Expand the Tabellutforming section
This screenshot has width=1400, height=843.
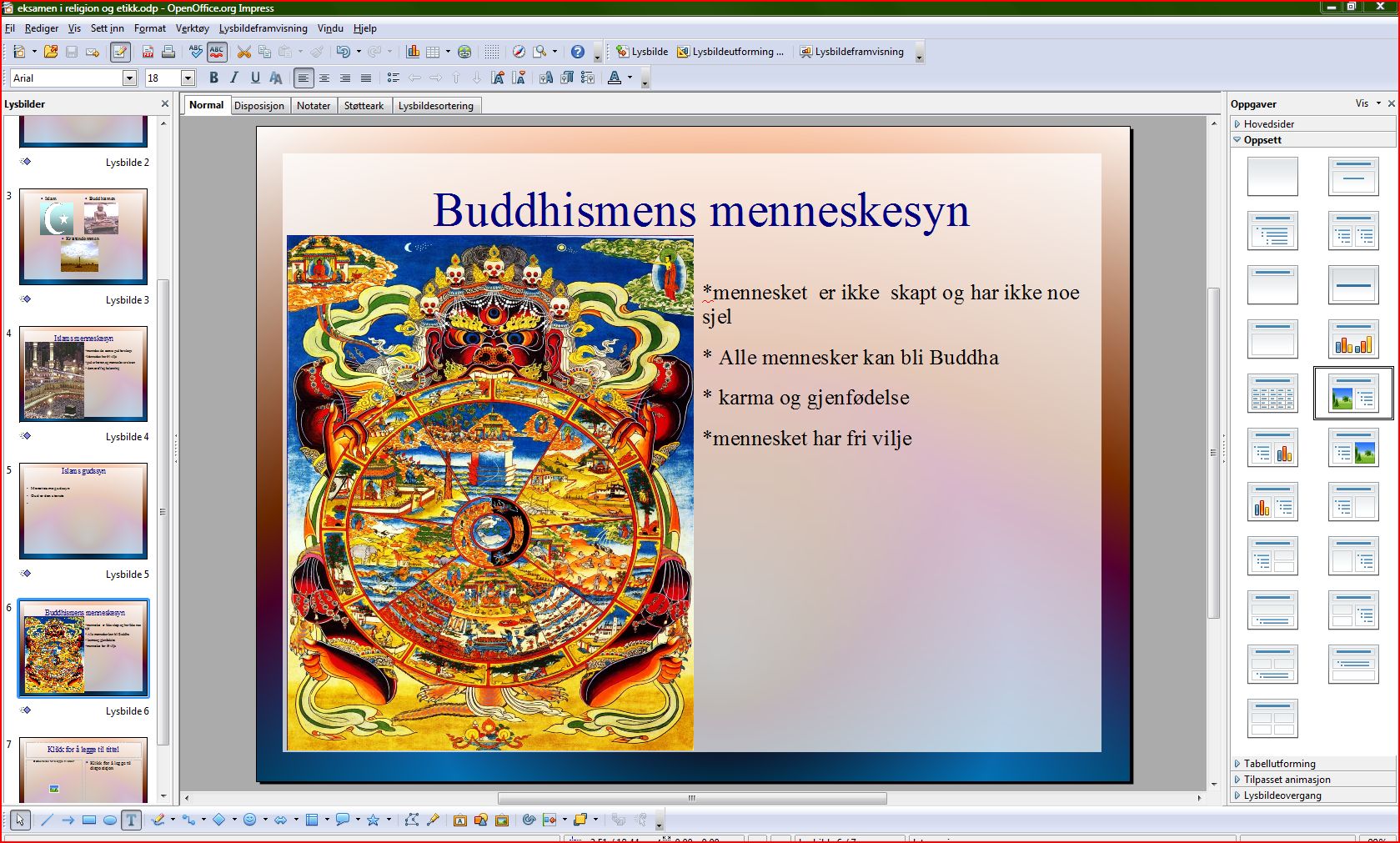tap(1312, 763)
